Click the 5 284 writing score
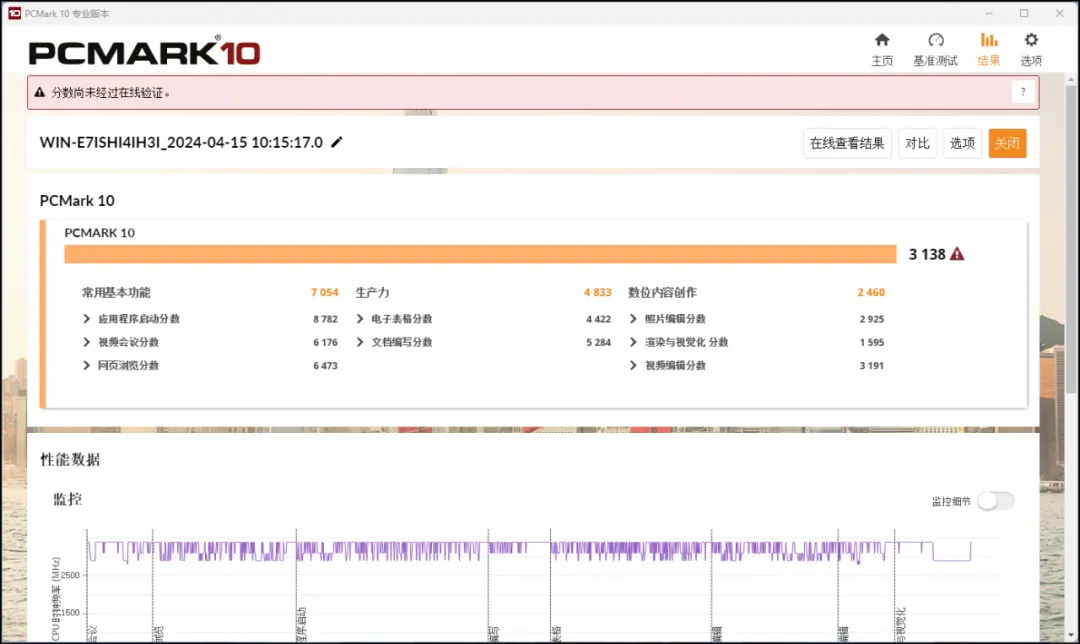The height and width of the screenshot is (644, 1080). pyautogui.click(x=599, y=342)
